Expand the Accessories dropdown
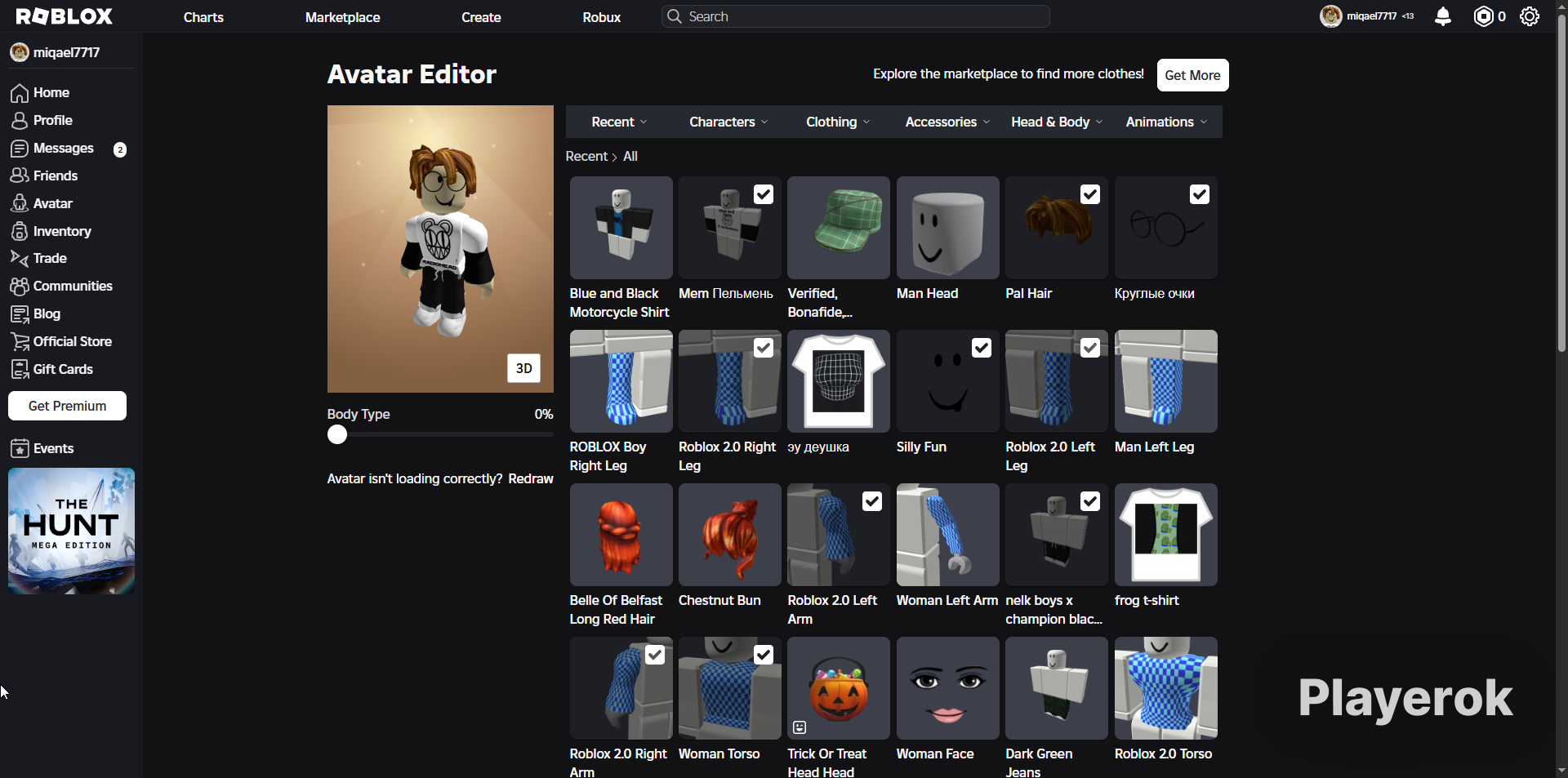1568x778 pixels. (x=947, y=122)
